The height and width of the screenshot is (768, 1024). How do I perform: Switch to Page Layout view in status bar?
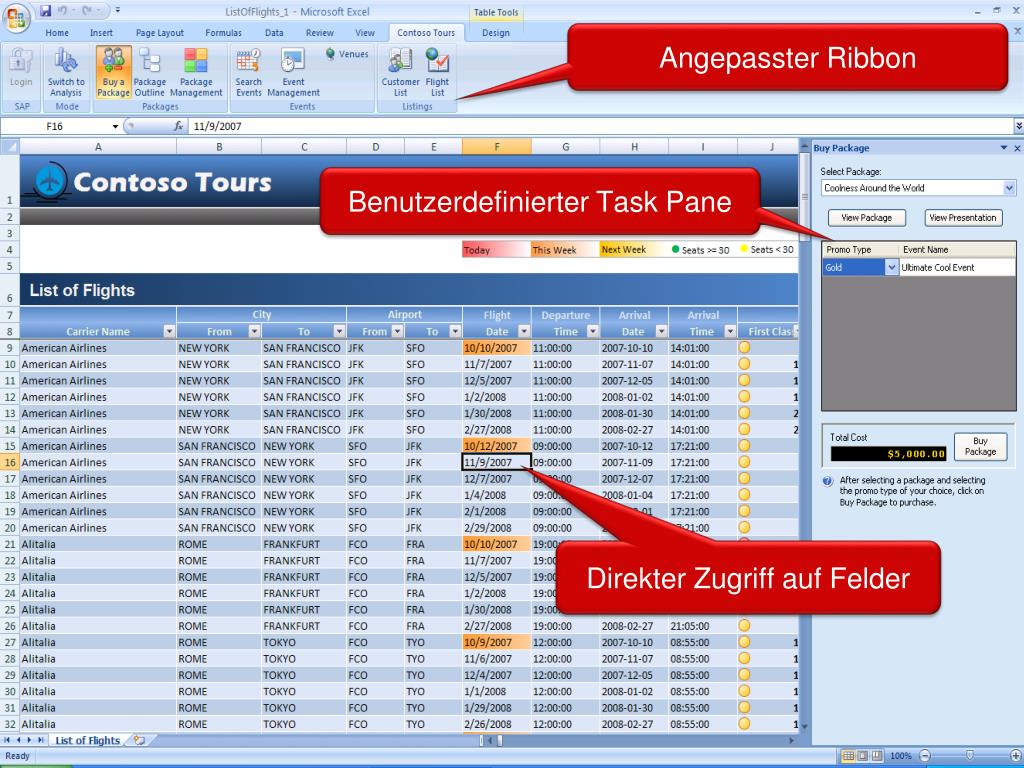(x=862, y=756)
